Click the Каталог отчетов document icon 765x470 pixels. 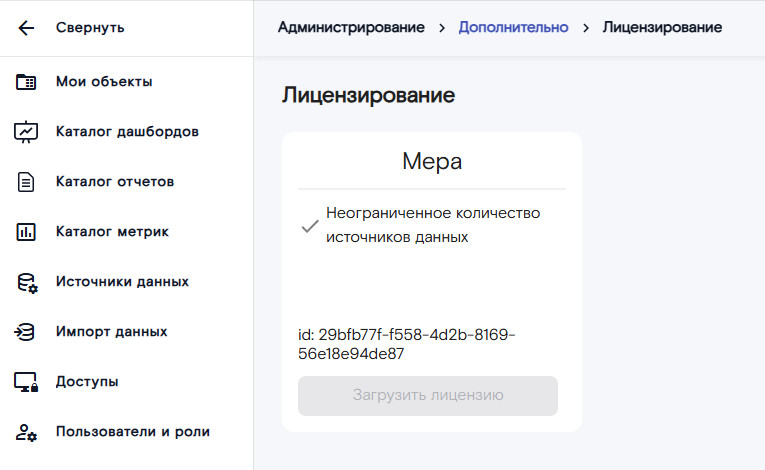pyautogui.click(x=26, y=182)
